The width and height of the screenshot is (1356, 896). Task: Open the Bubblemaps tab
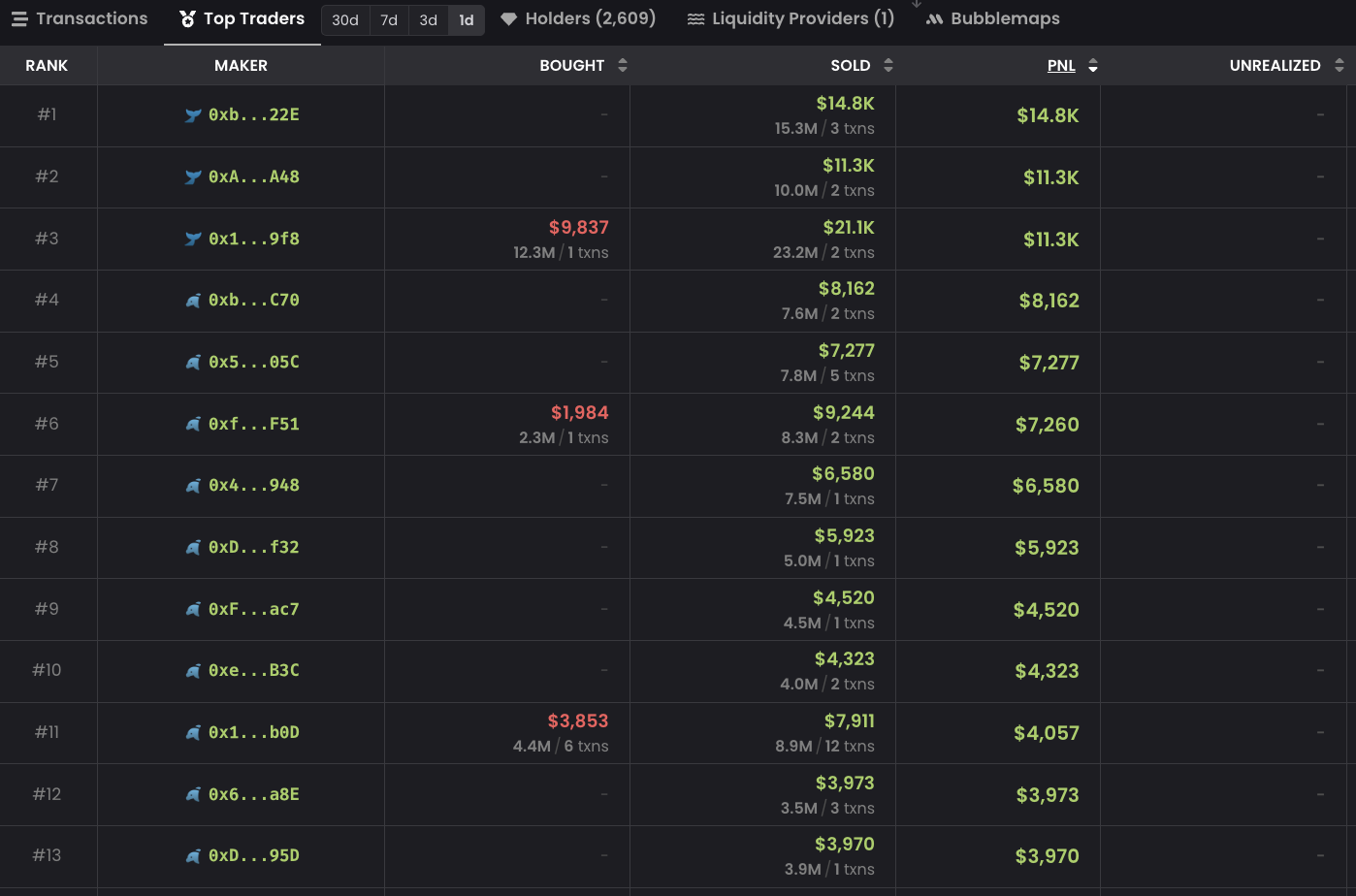tap(993, 18)
